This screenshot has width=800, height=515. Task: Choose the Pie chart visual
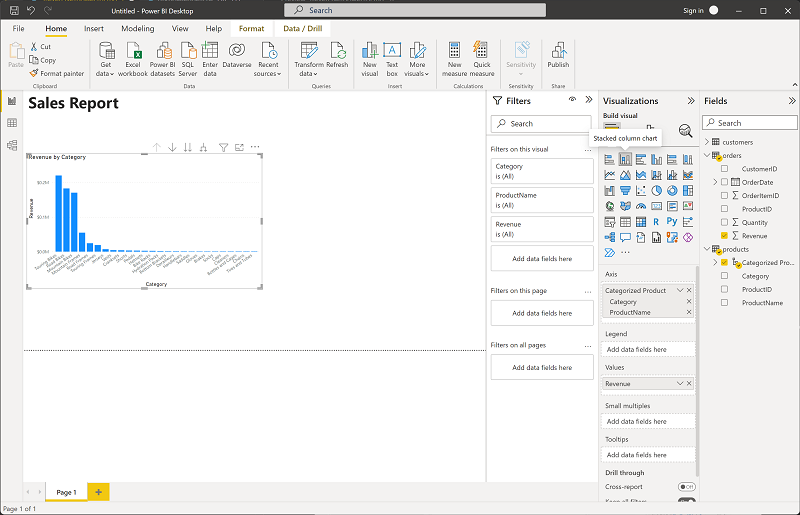pyautogui.click(x=657, y=191)
